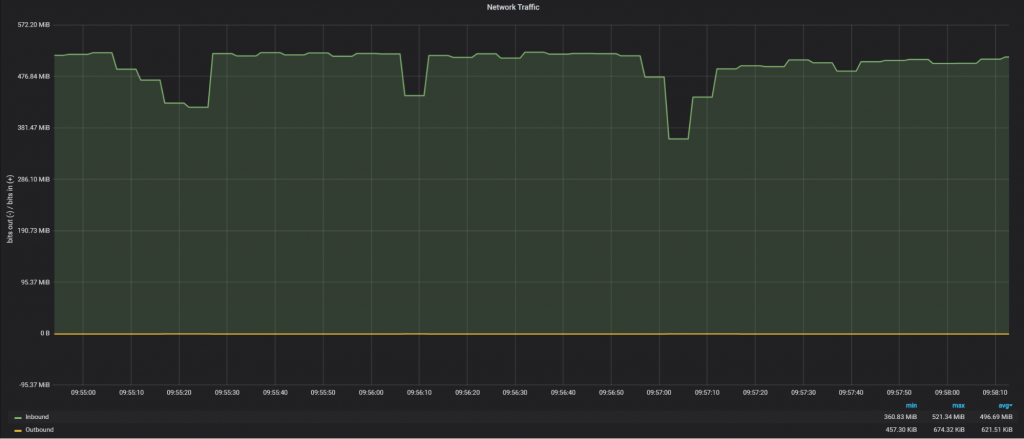Sort legend by max column header
1024x439 pixels.
[x=958, y=405]
